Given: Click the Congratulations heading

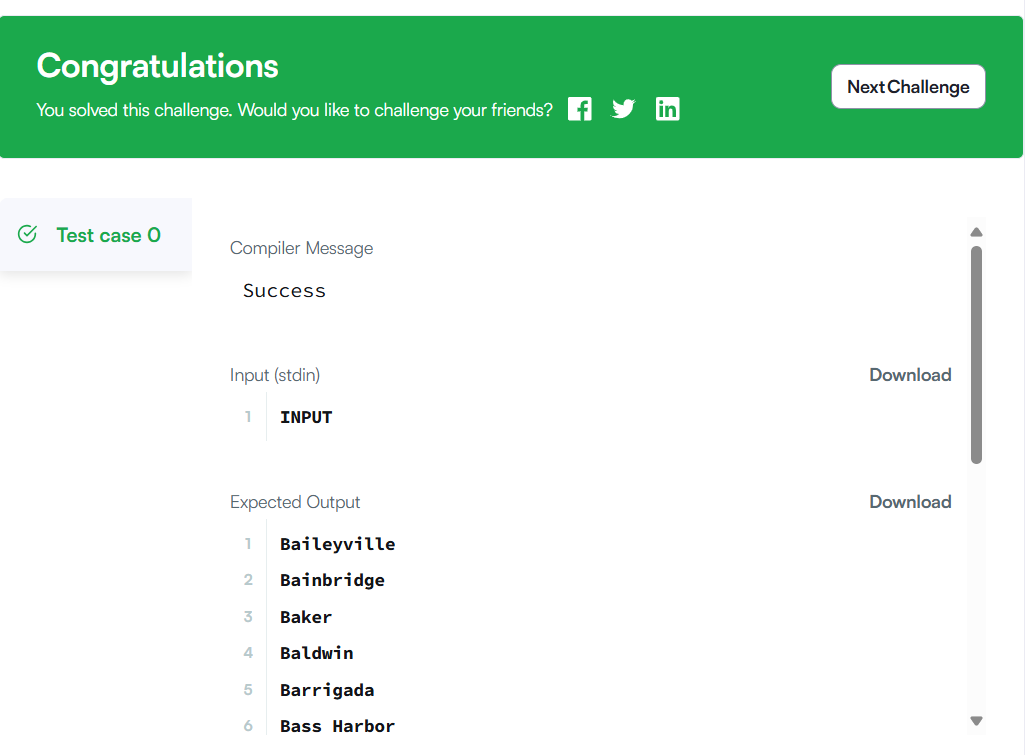Looking at the screenshot, I should (x=158, y=66).
